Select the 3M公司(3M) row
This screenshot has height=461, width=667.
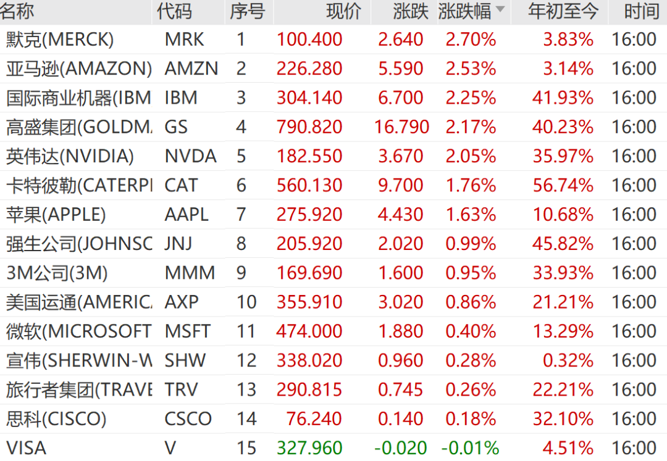[56, 272]
